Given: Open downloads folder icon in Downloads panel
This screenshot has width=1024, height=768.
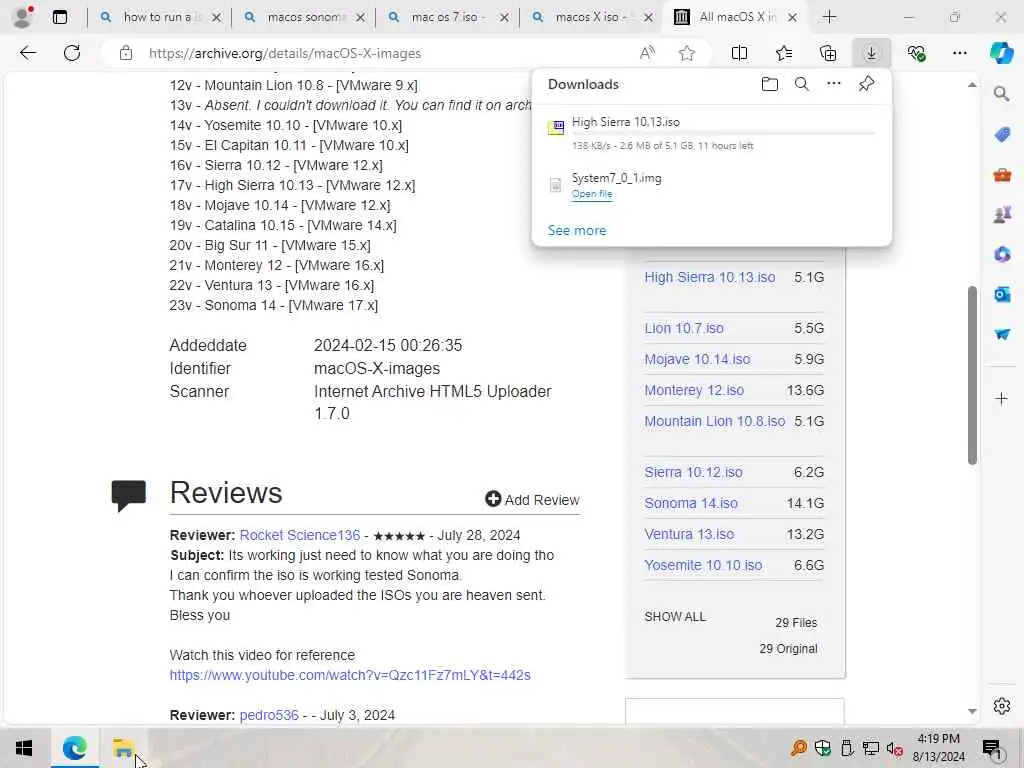Looking at the screenshot, I should pyautogui.click(x=770, y=84).
